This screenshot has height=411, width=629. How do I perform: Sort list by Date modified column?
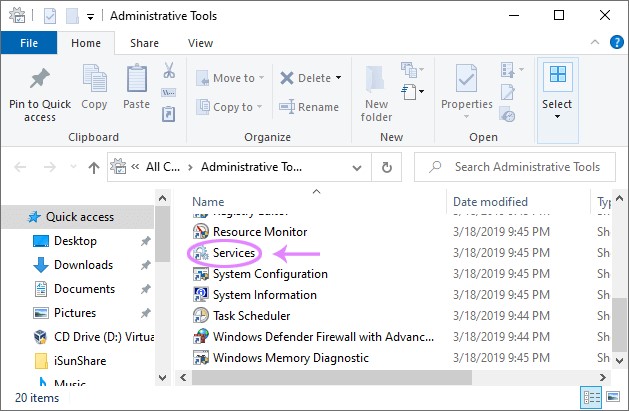[490, 201]
